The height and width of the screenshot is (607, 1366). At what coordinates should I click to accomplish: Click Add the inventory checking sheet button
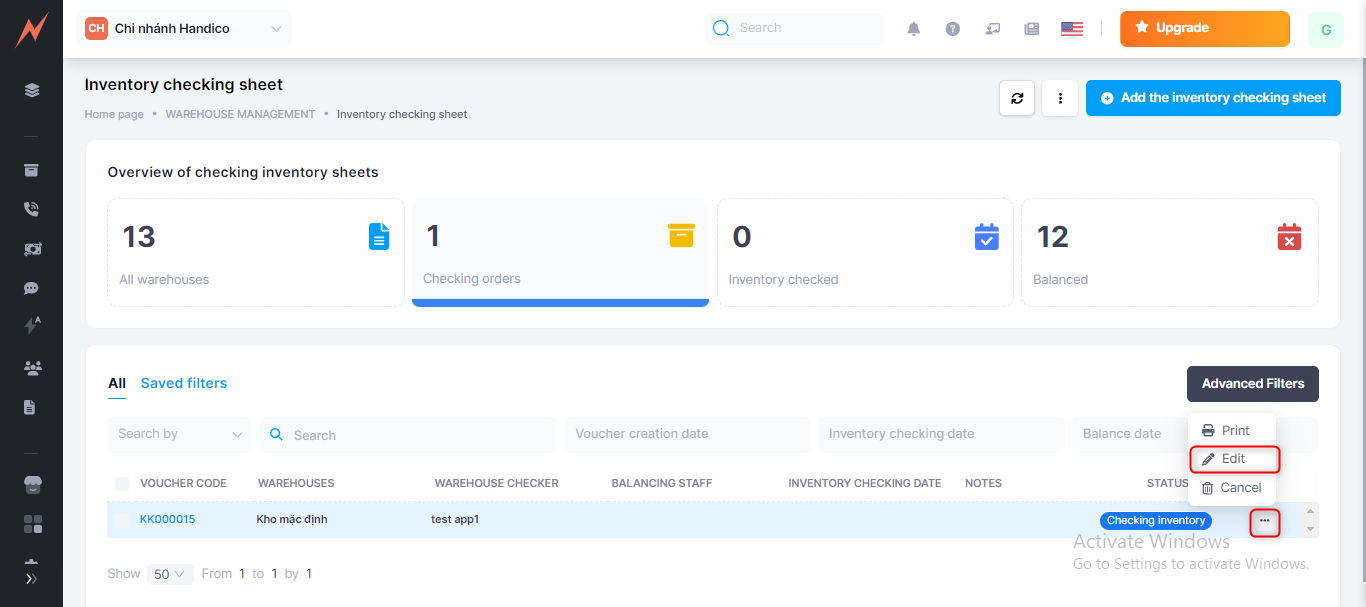1213,98
